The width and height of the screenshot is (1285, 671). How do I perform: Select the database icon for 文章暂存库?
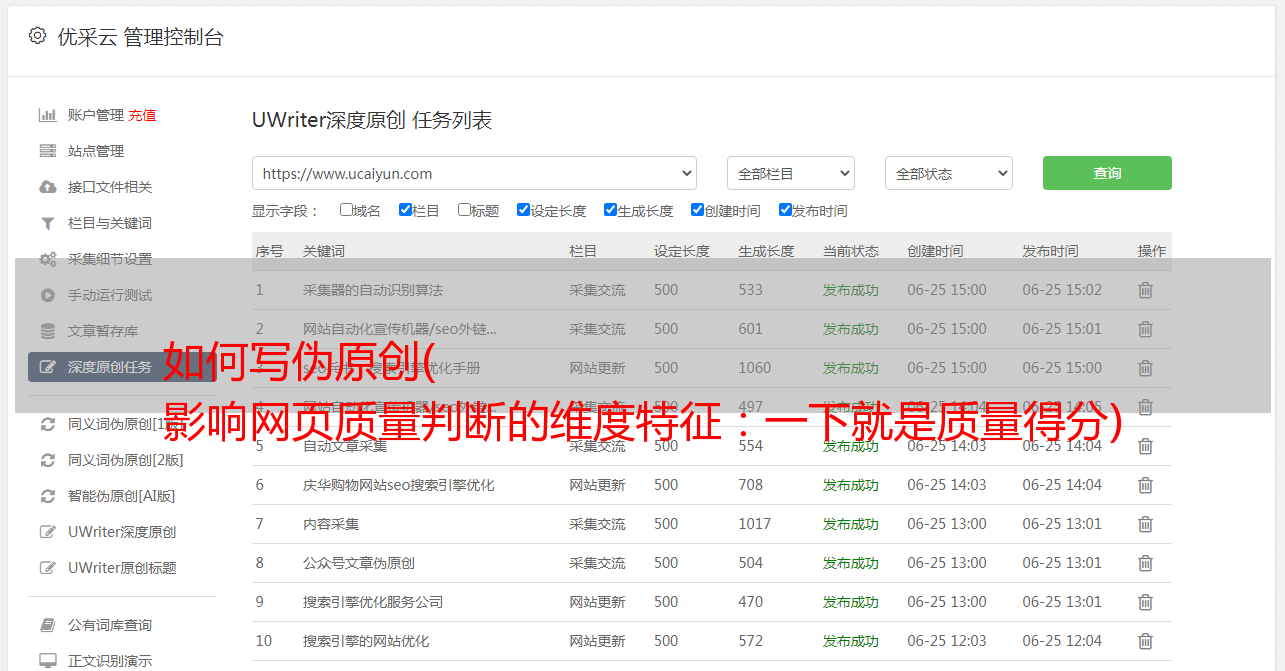[x=47, y=331]
